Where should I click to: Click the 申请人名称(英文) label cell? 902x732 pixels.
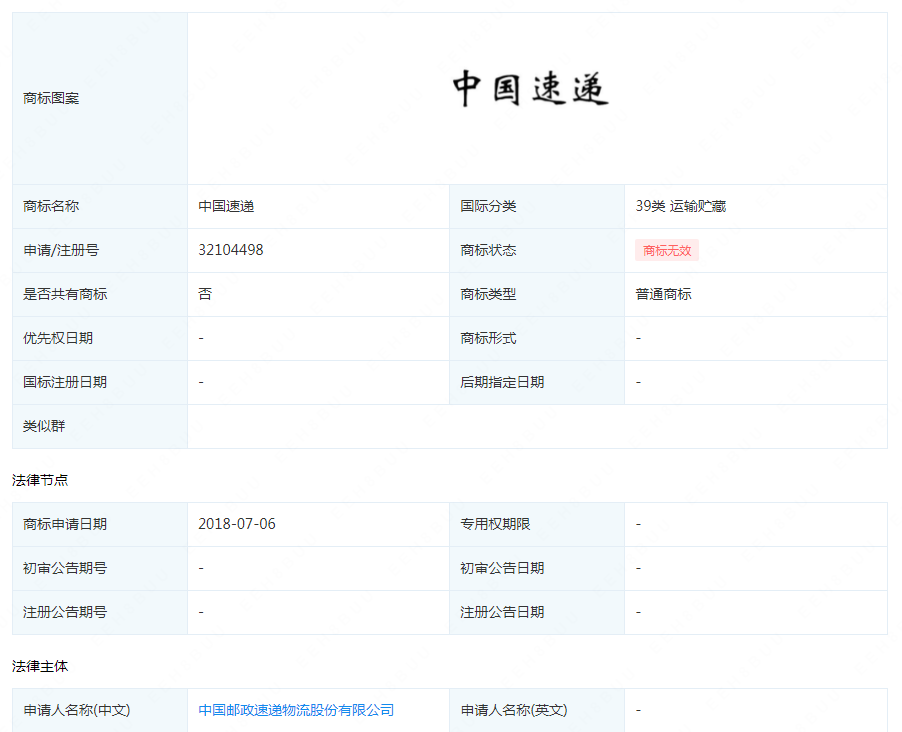(513, 710)
